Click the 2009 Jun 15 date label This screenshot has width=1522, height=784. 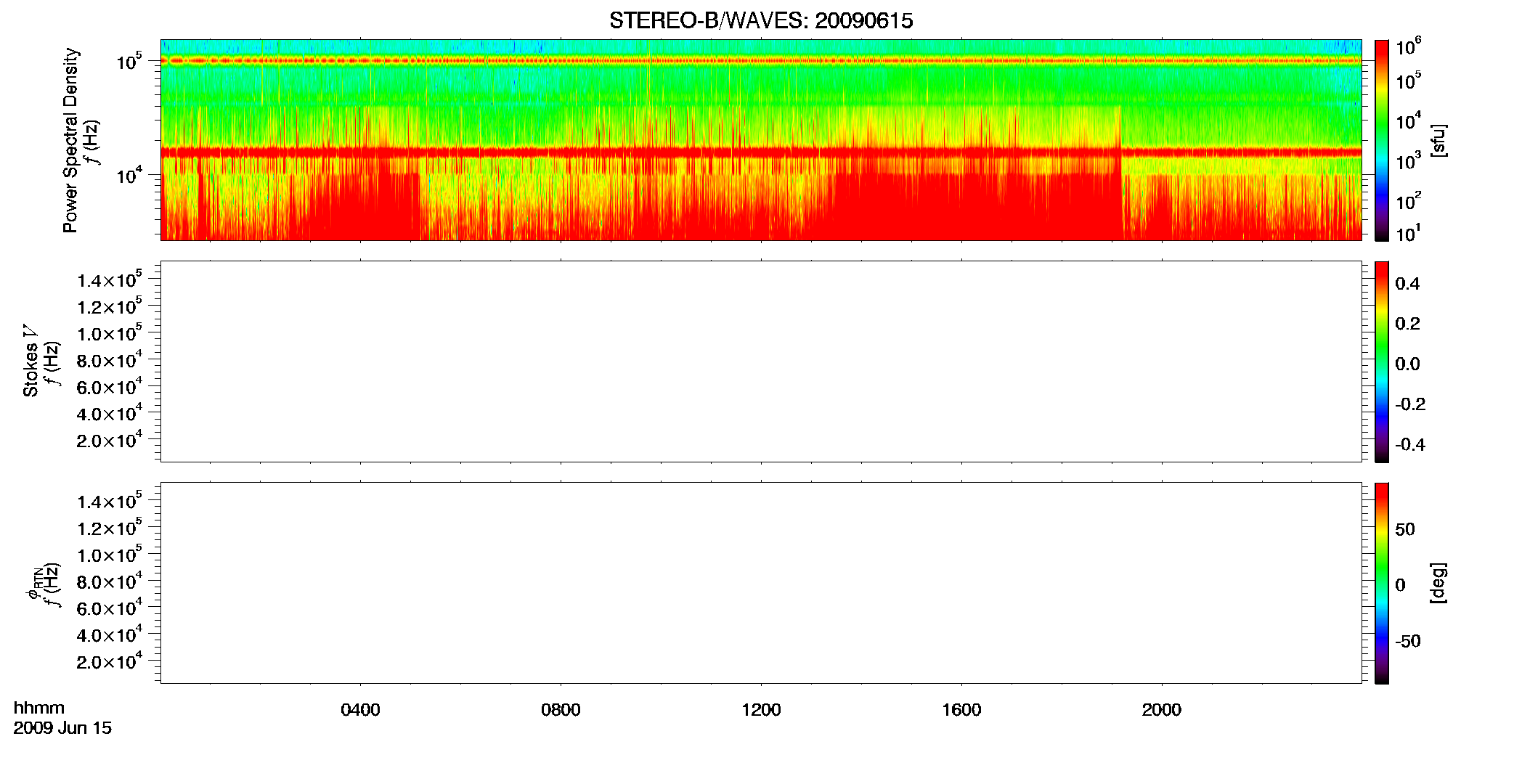pyautogui.click(x=62, y=728)
